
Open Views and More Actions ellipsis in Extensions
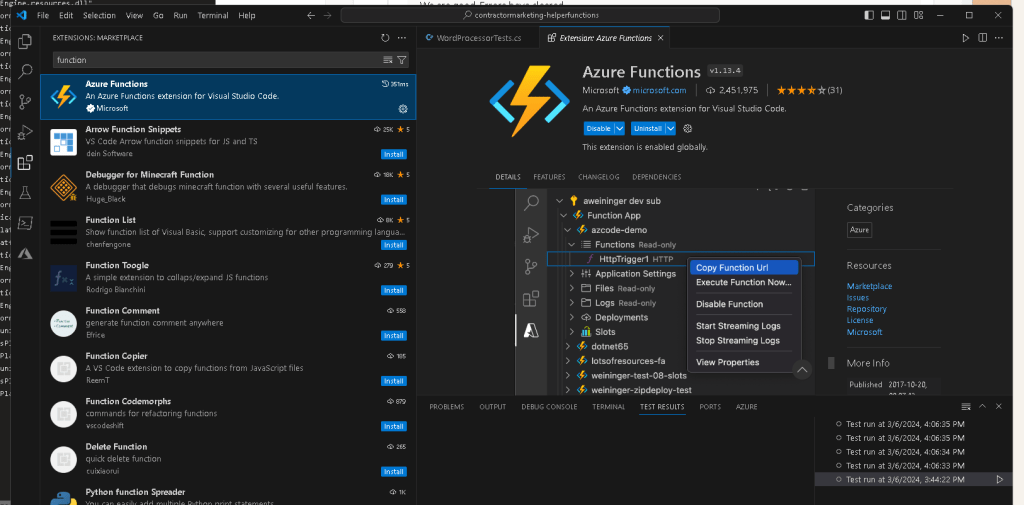click(402, 38)
